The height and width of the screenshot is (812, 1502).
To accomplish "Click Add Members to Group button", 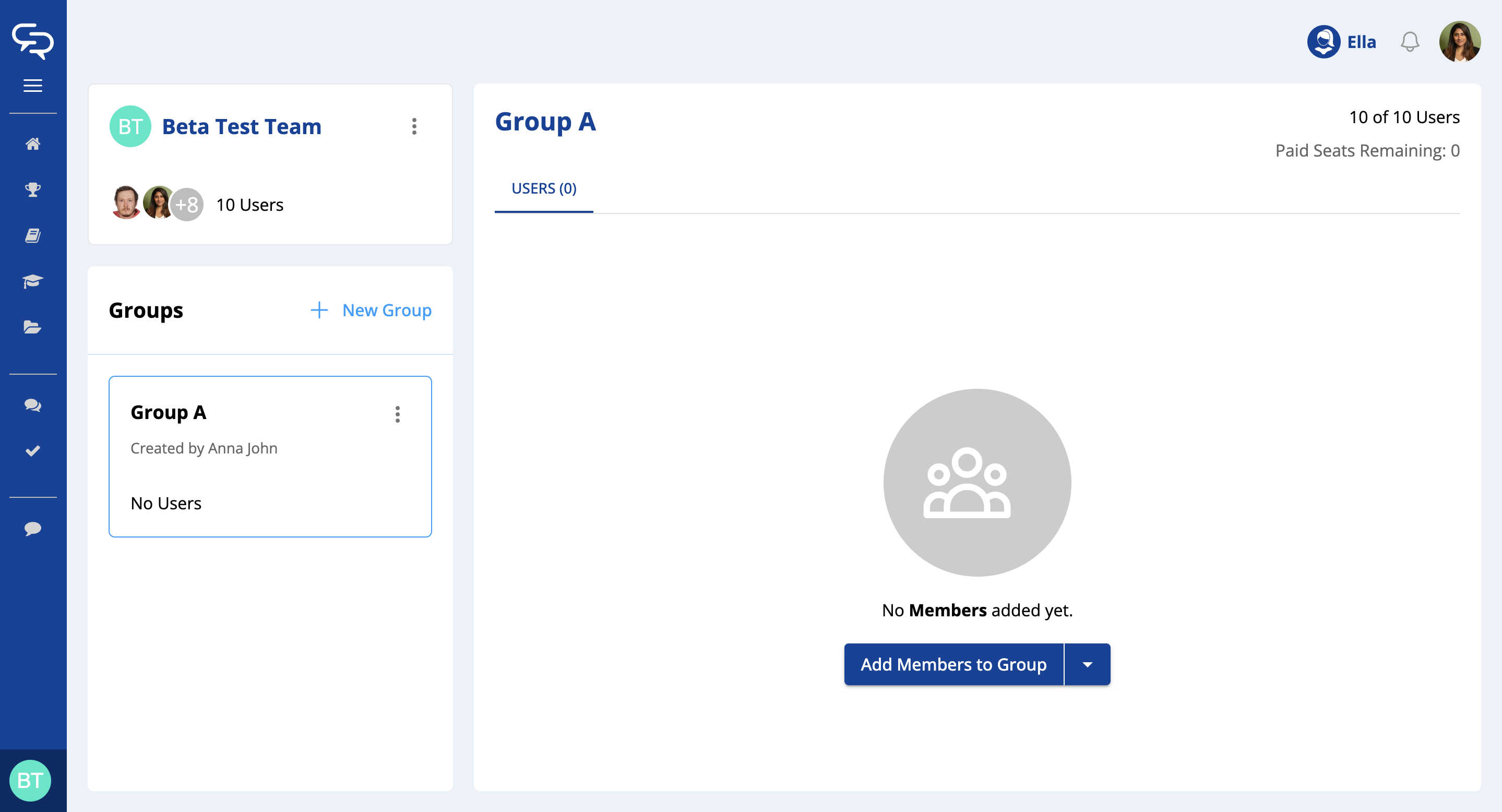I will pos(953,664).
